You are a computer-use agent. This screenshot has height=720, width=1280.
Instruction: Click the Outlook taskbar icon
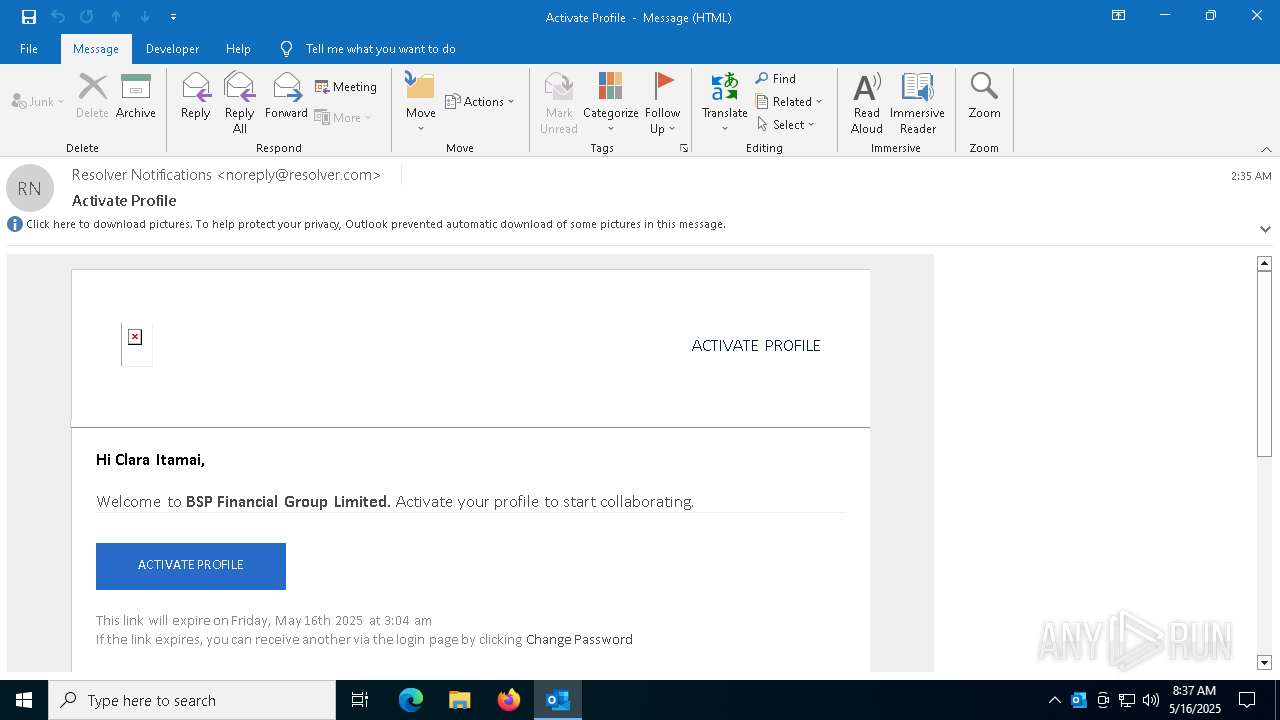(x=557, y=700)
